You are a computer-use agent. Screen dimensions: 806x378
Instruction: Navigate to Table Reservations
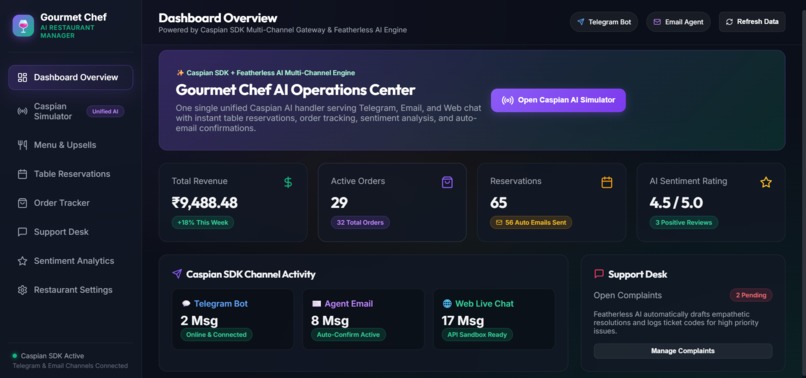[x=70, y=174]
